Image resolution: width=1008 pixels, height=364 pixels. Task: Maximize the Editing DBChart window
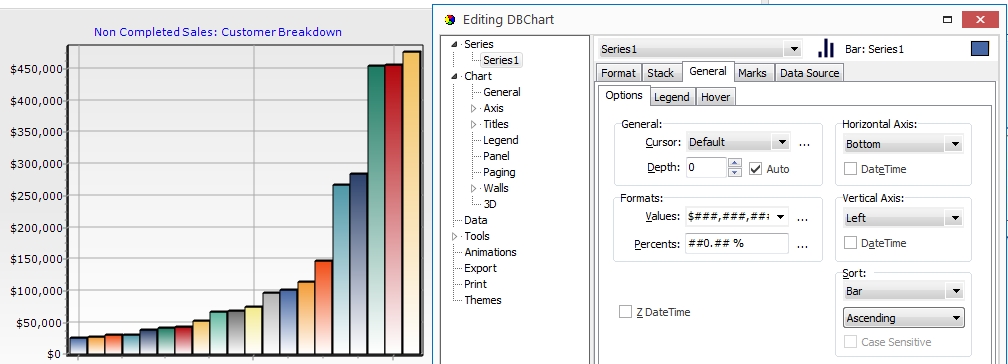point(947,19)
